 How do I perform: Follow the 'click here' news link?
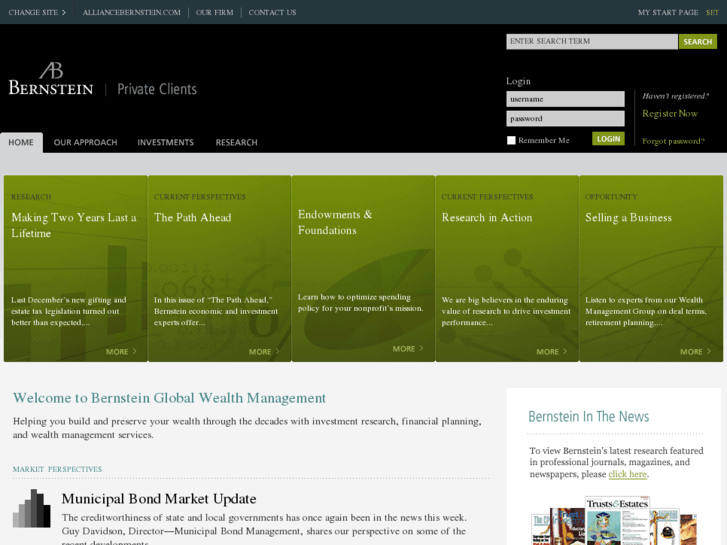[x=627, y=474]
